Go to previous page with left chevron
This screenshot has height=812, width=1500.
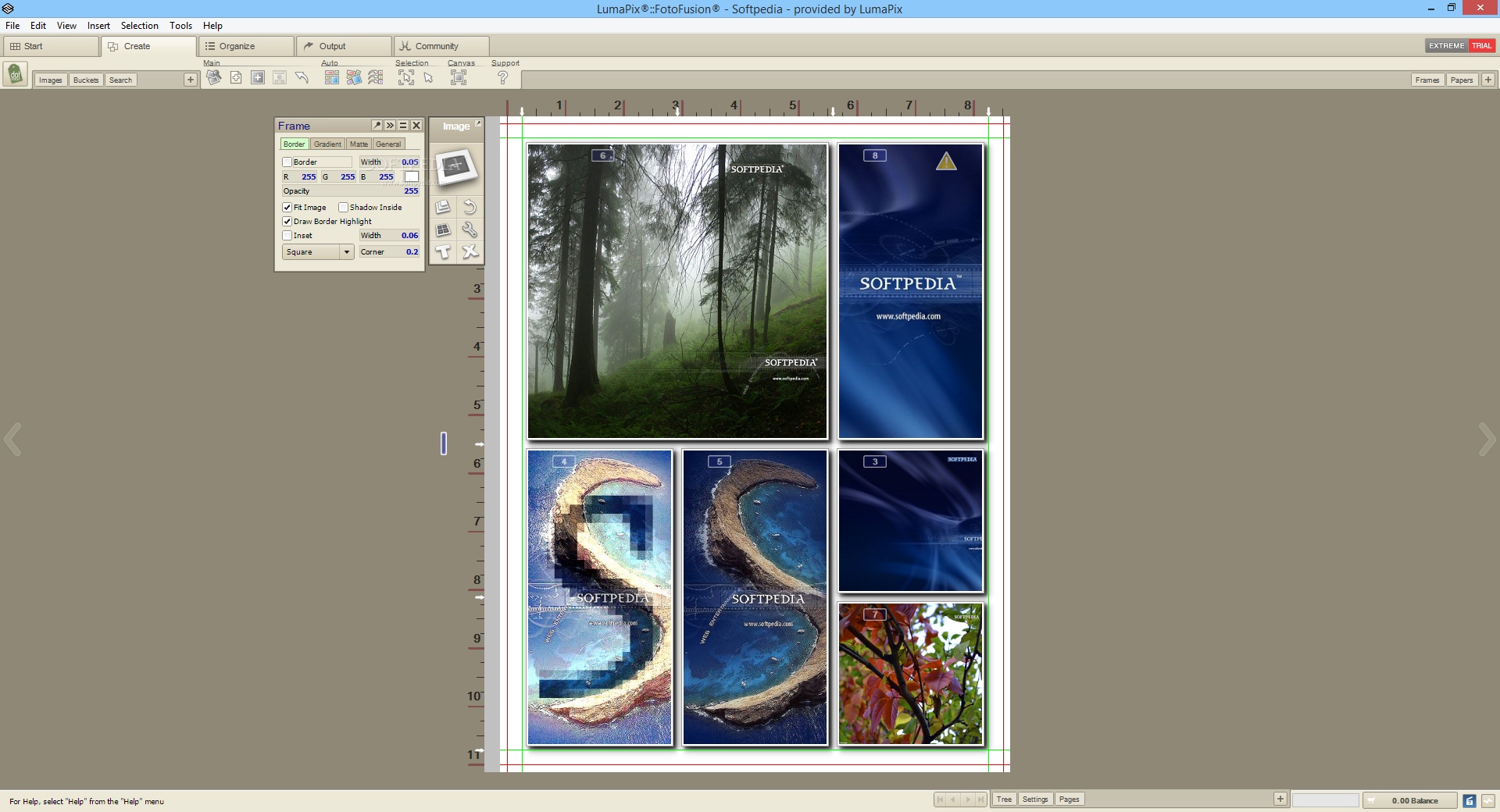(12, 440)
